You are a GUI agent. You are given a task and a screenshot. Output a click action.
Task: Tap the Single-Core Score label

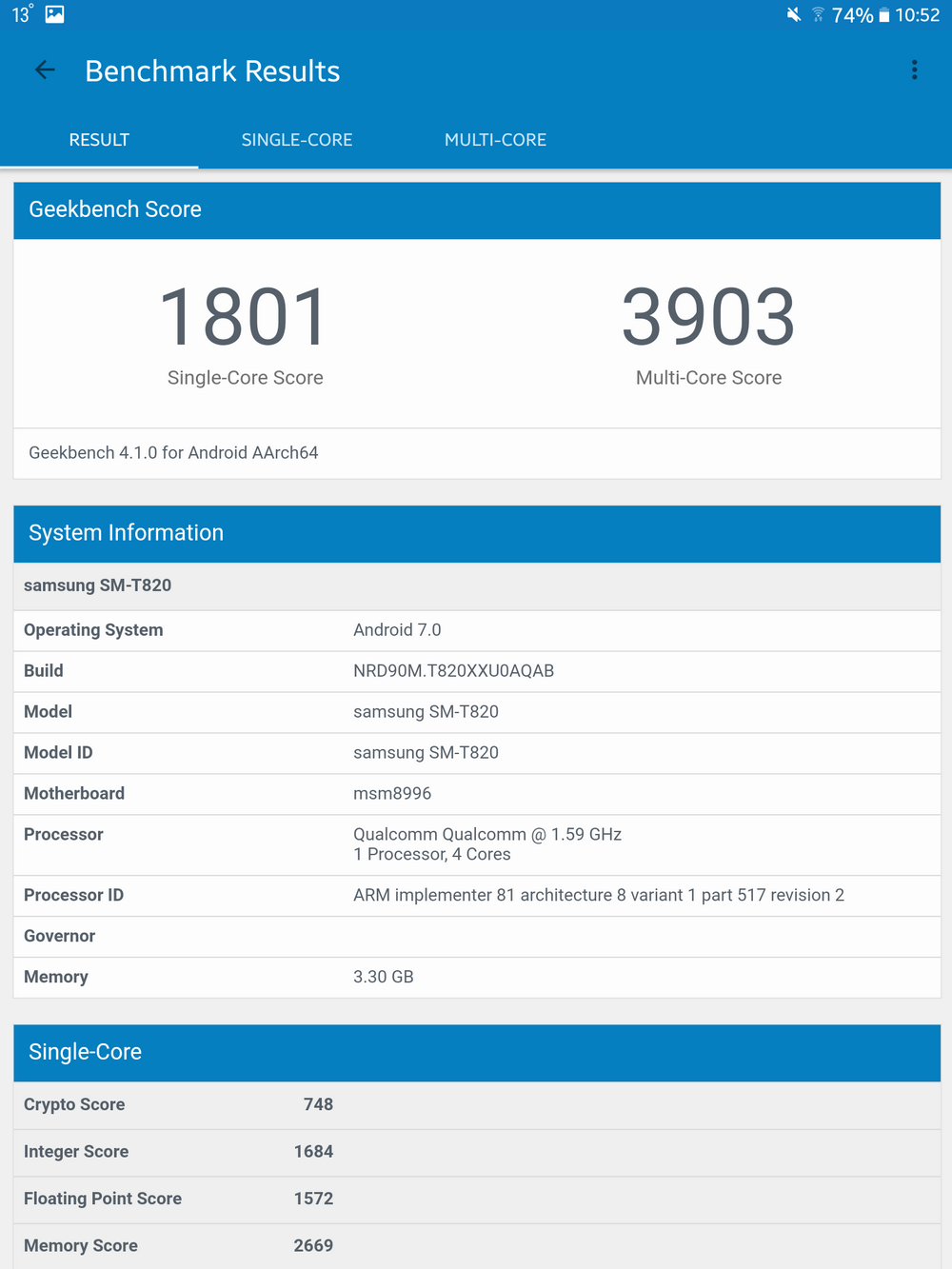tap(246, 378)
